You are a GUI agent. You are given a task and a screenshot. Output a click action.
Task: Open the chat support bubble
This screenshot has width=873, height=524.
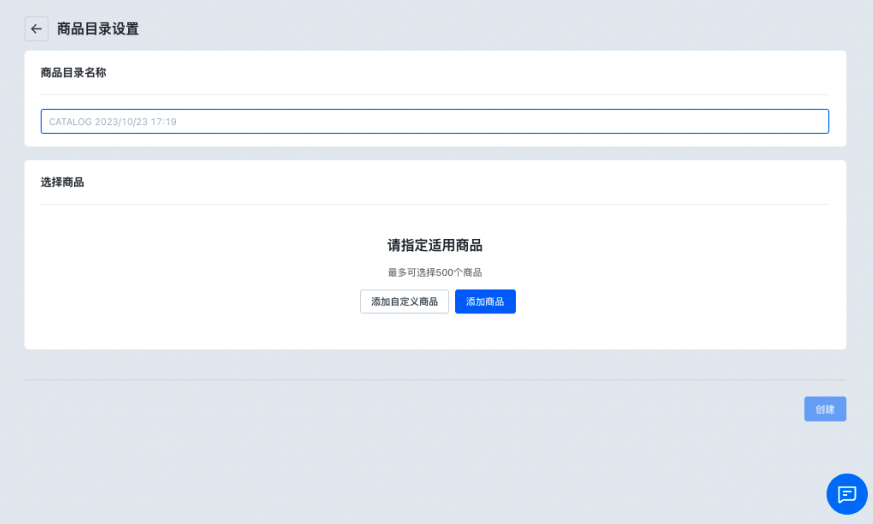(846, 494)
